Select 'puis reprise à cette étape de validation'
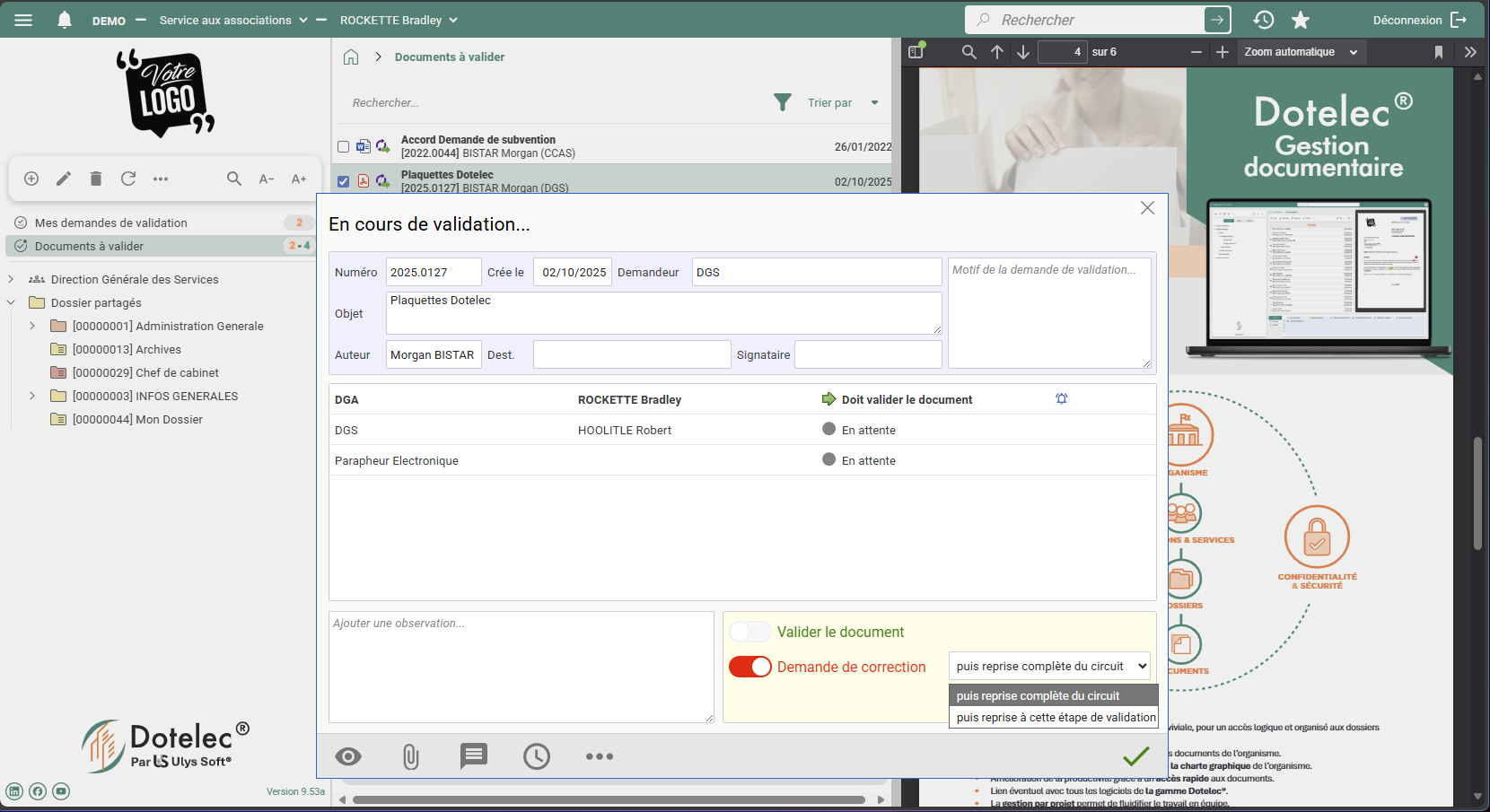Viewport: 1490px width, 812px height. 1055,717
